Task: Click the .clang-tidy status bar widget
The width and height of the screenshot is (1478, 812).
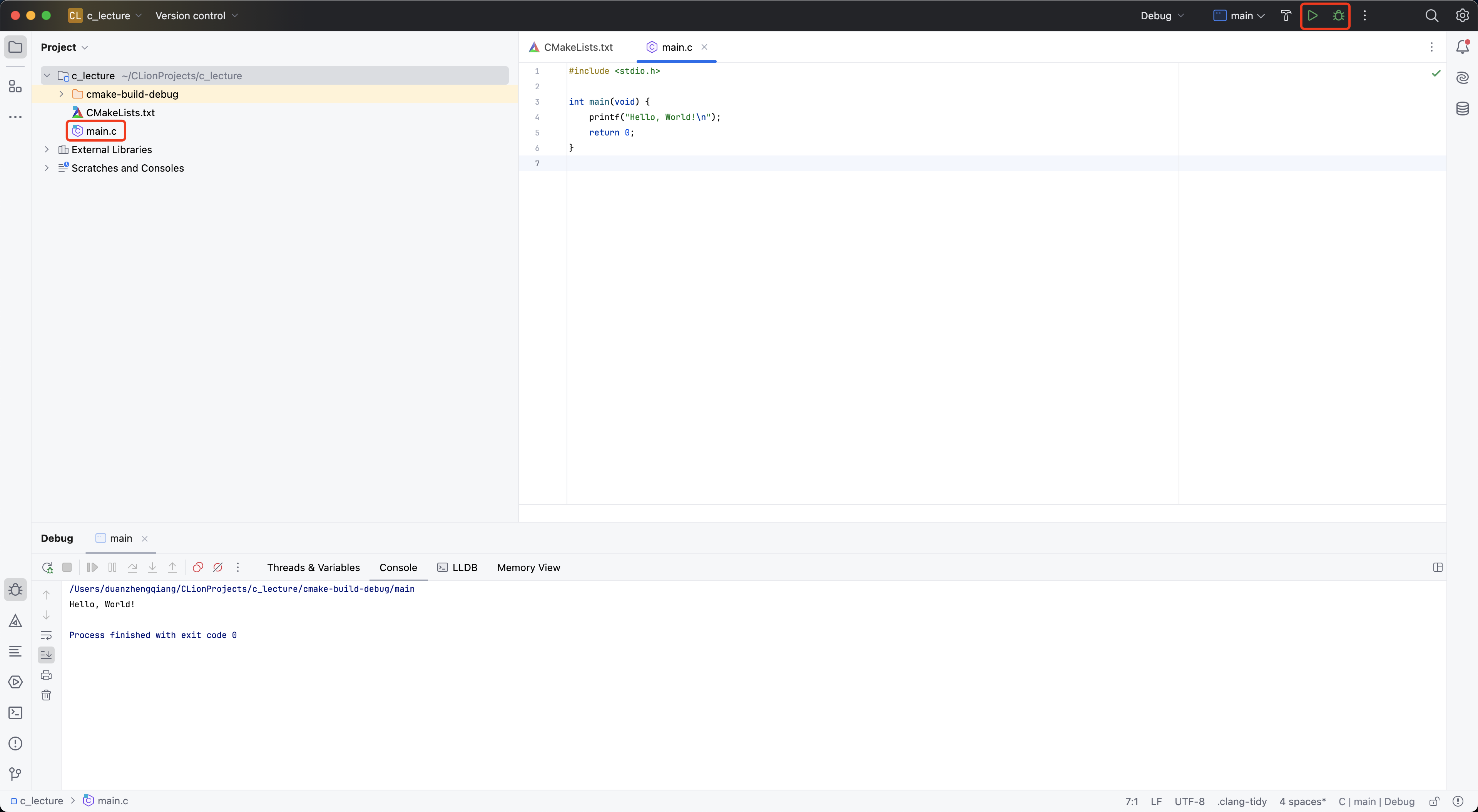Action: point(1242,801)
